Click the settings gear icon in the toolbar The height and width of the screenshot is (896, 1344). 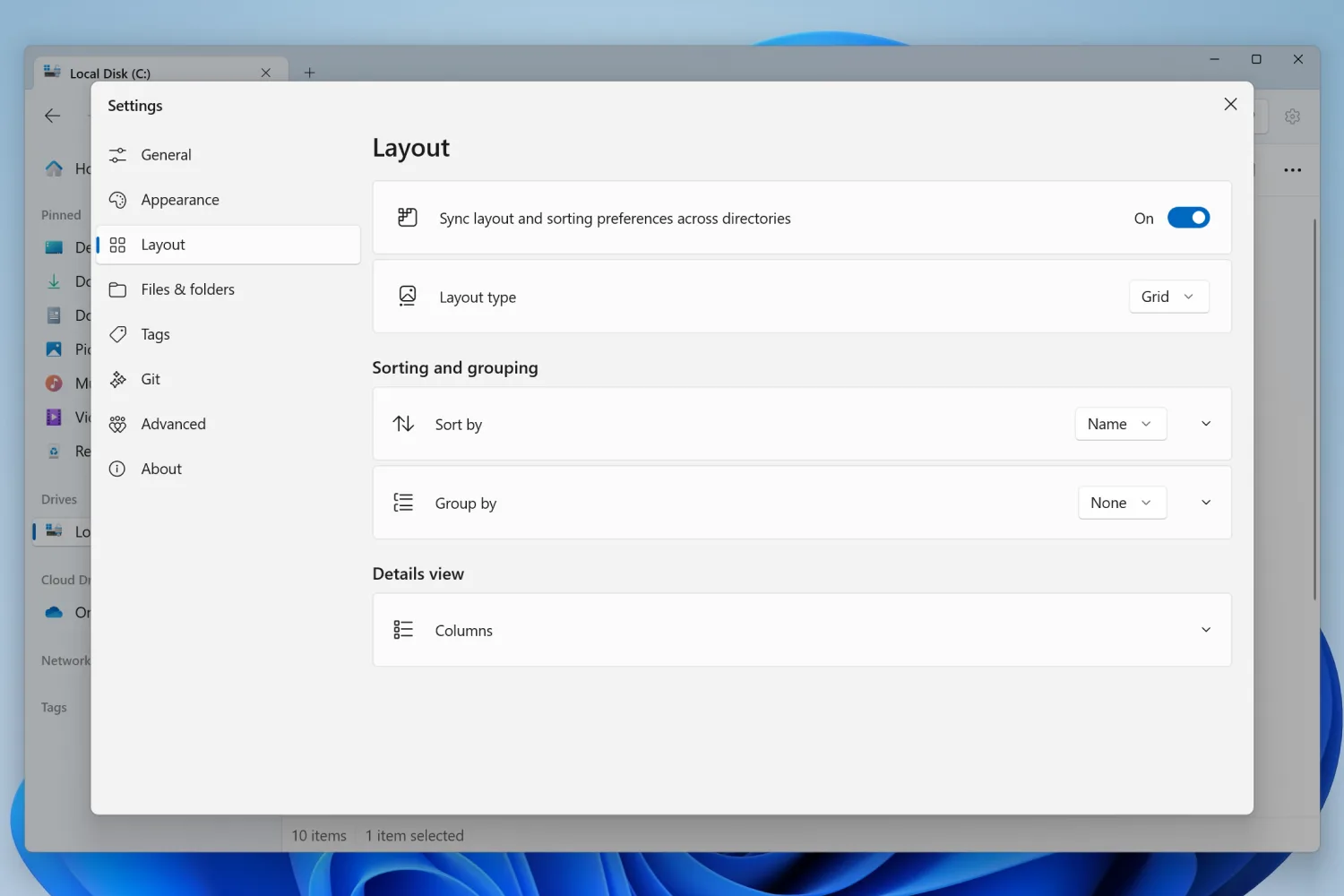point(1292,116)
